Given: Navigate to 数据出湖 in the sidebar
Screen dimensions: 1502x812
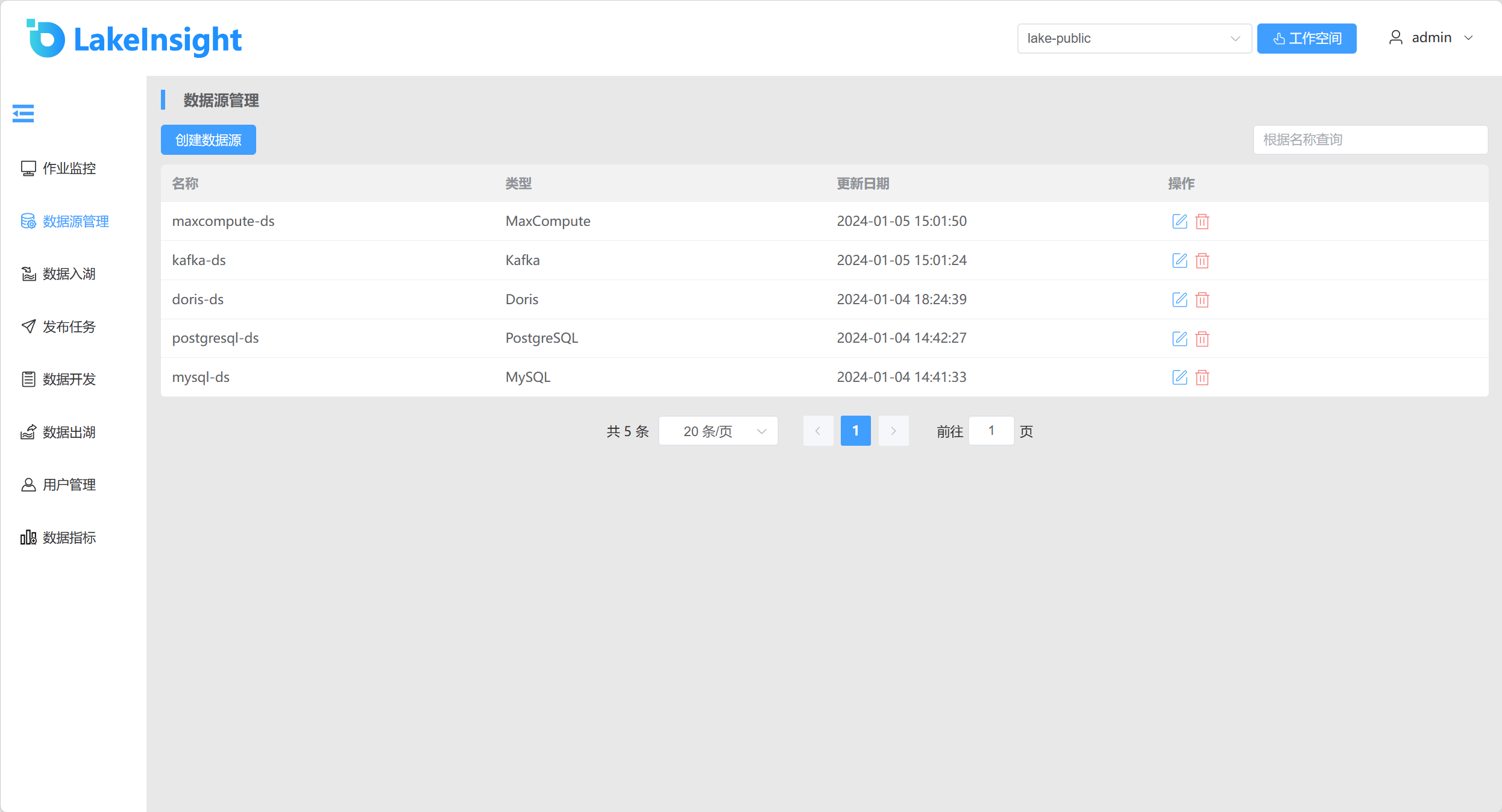Looking at the screenshot, I should pos(69,433).
